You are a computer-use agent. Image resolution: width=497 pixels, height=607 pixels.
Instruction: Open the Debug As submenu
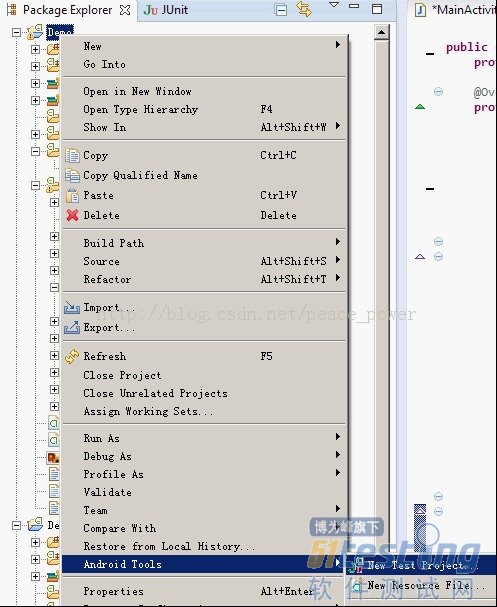click(205, 457)
